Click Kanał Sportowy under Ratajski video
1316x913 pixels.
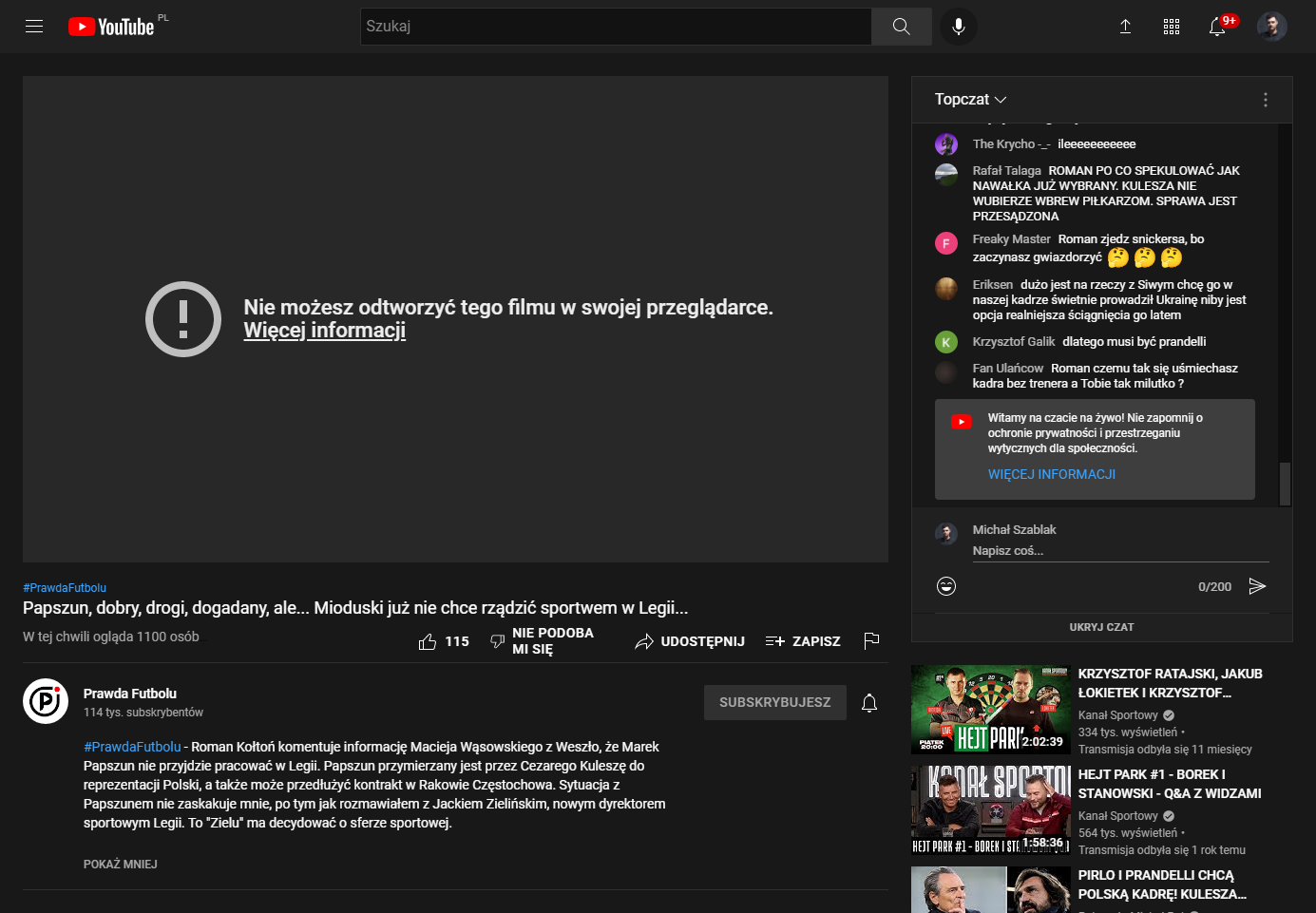pyautogui.click(x=1118, y=715)
